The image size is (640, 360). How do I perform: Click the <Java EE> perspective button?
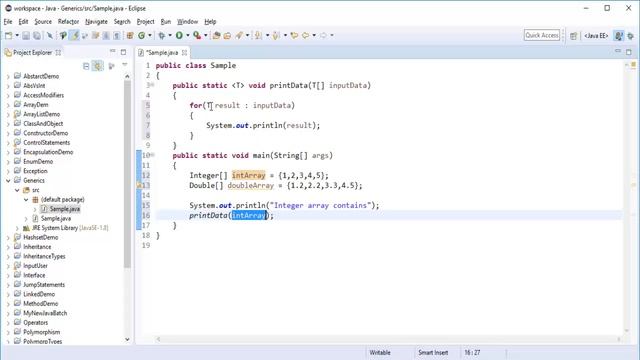click(x=596, y=36)
